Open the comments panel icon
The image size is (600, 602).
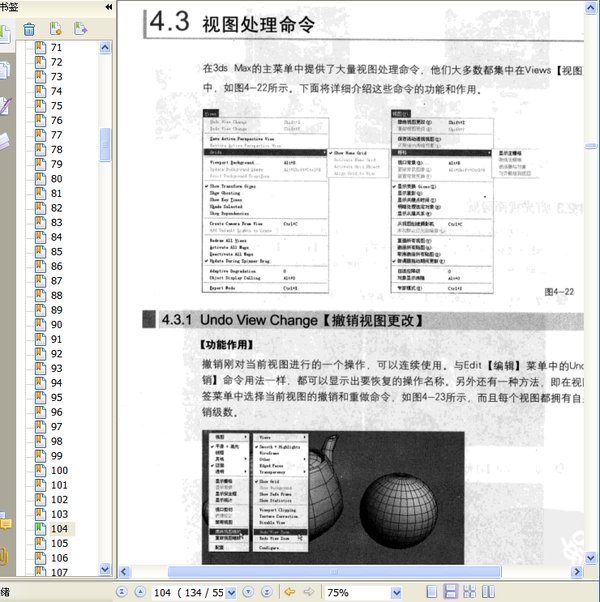[5, 523]
